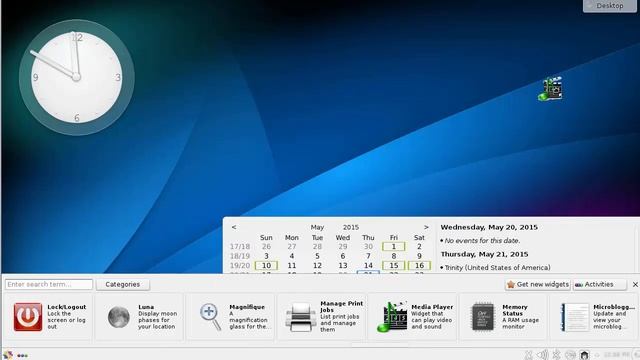Select Thursday May 14 in the calendar
Screen dimensions: 640x360
[x=368, y=266]
